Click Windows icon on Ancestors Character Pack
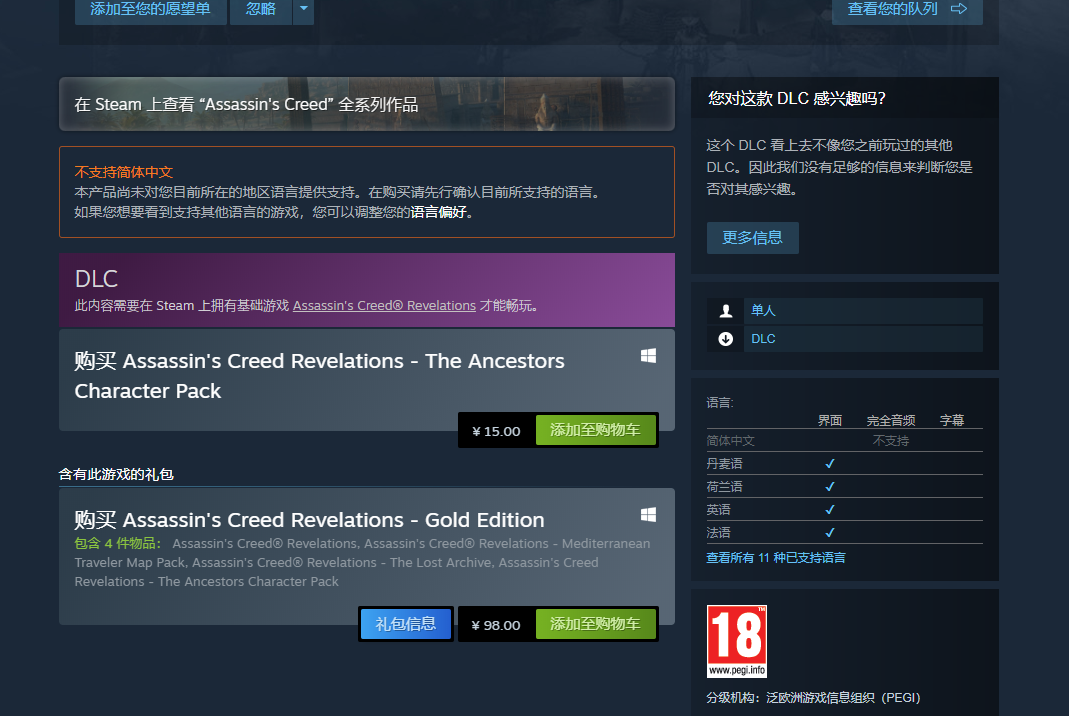 point(648,356)
